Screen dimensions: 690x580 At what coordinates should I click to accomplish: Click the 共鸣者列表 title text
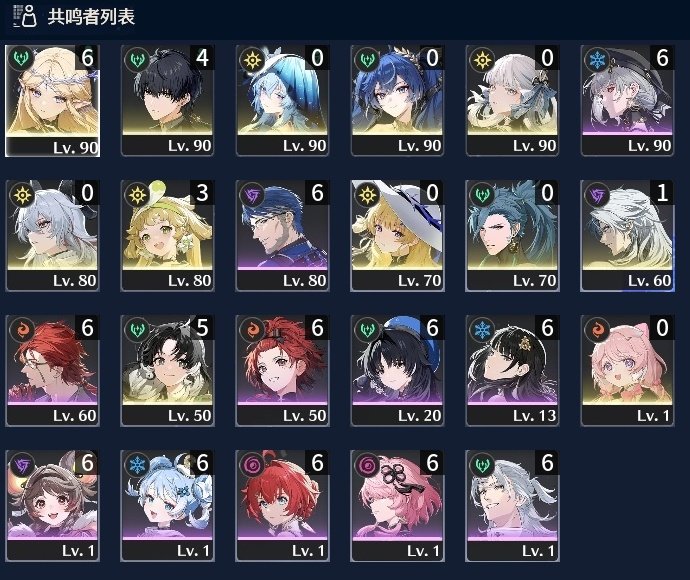[91, 17]
